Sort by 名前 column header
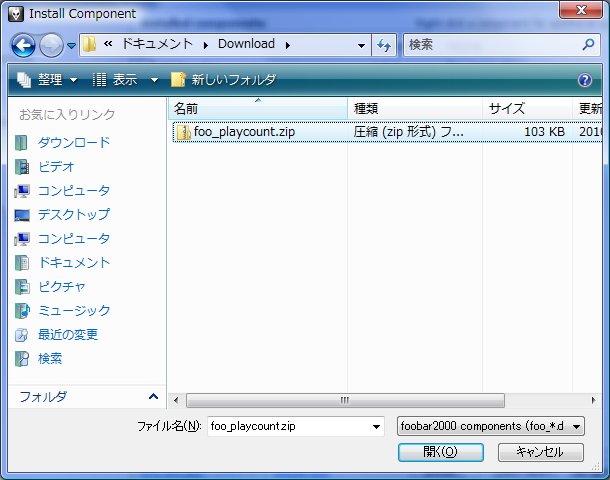This screenshot has width=610, height=480. pyautogui.click(x=258, y=108)
